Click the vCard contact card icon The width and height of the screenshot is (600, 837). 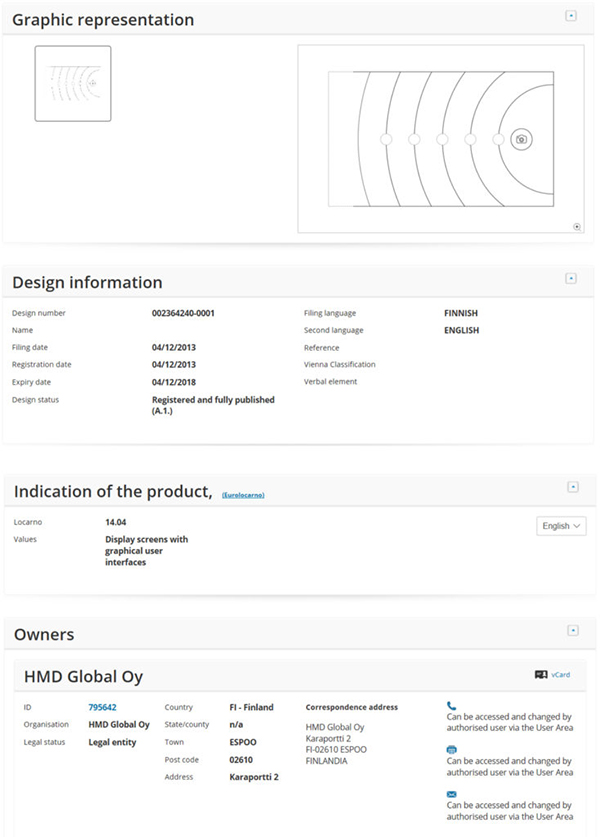[541, 675]
